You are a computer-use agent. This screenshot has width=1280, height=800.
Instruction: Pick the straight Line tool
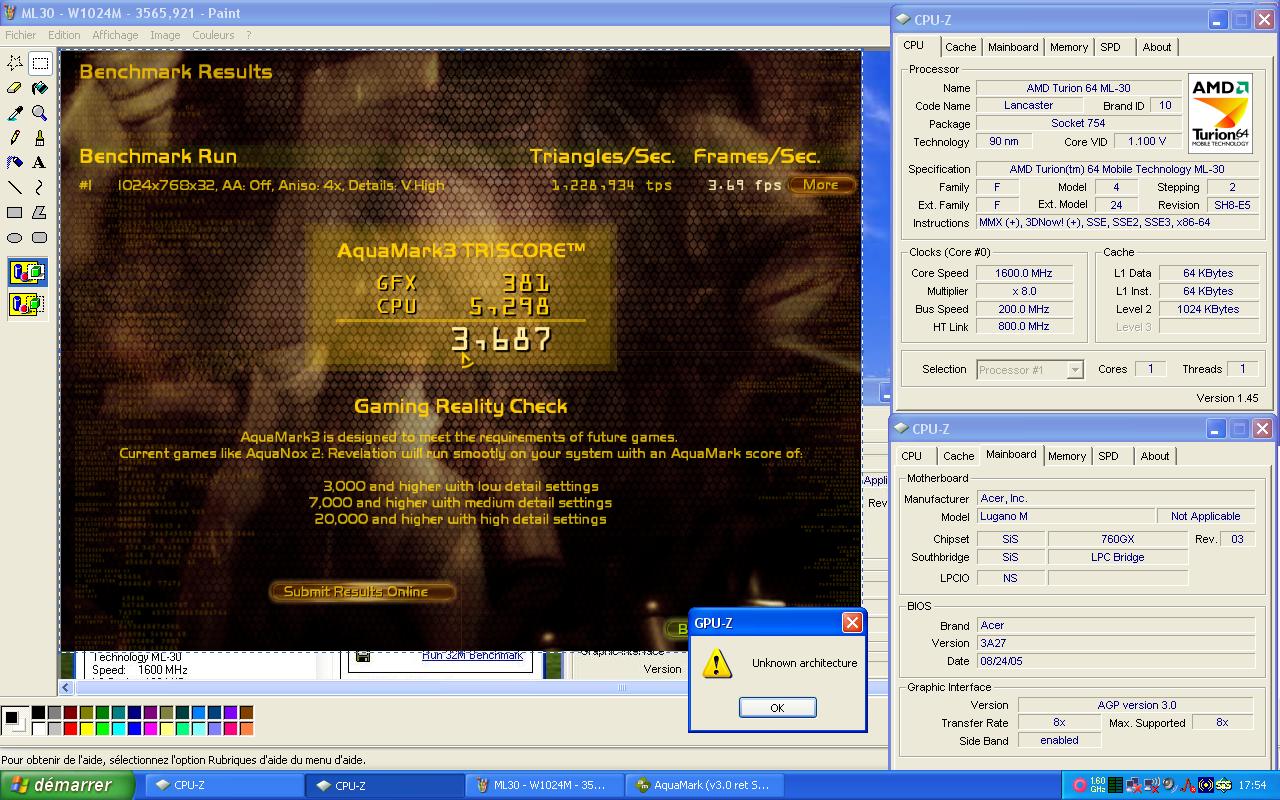coord(15,187)
